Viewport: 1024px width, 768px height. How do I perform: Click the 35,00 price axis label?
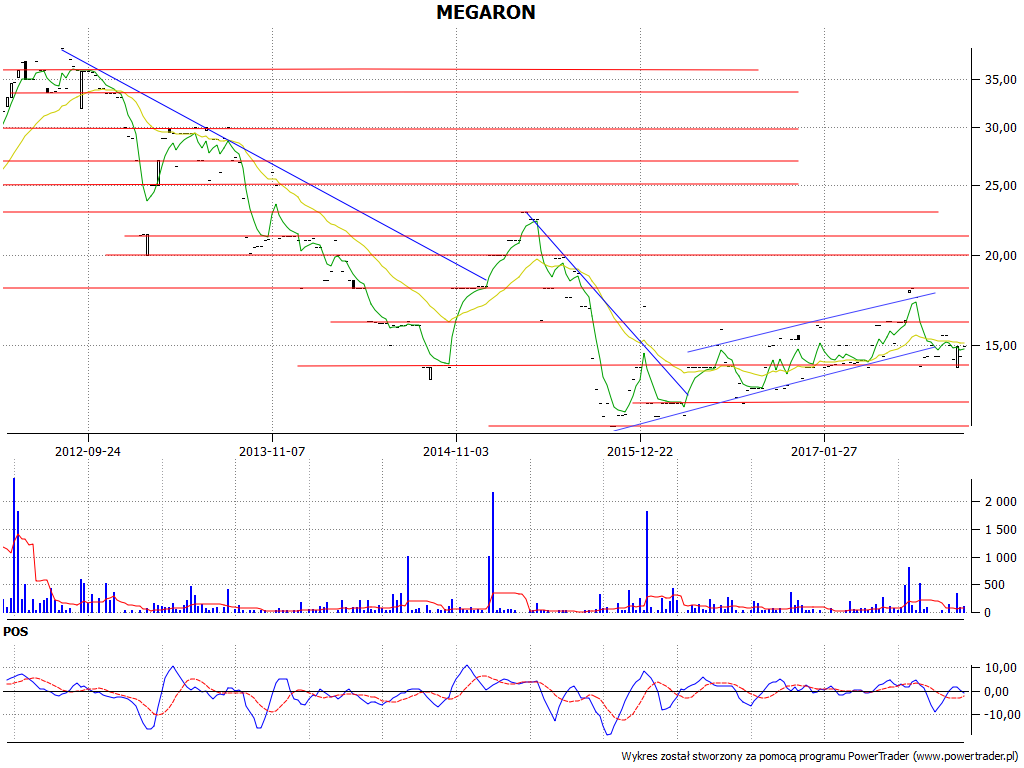pyautogui.click(x=1000, y=80)
